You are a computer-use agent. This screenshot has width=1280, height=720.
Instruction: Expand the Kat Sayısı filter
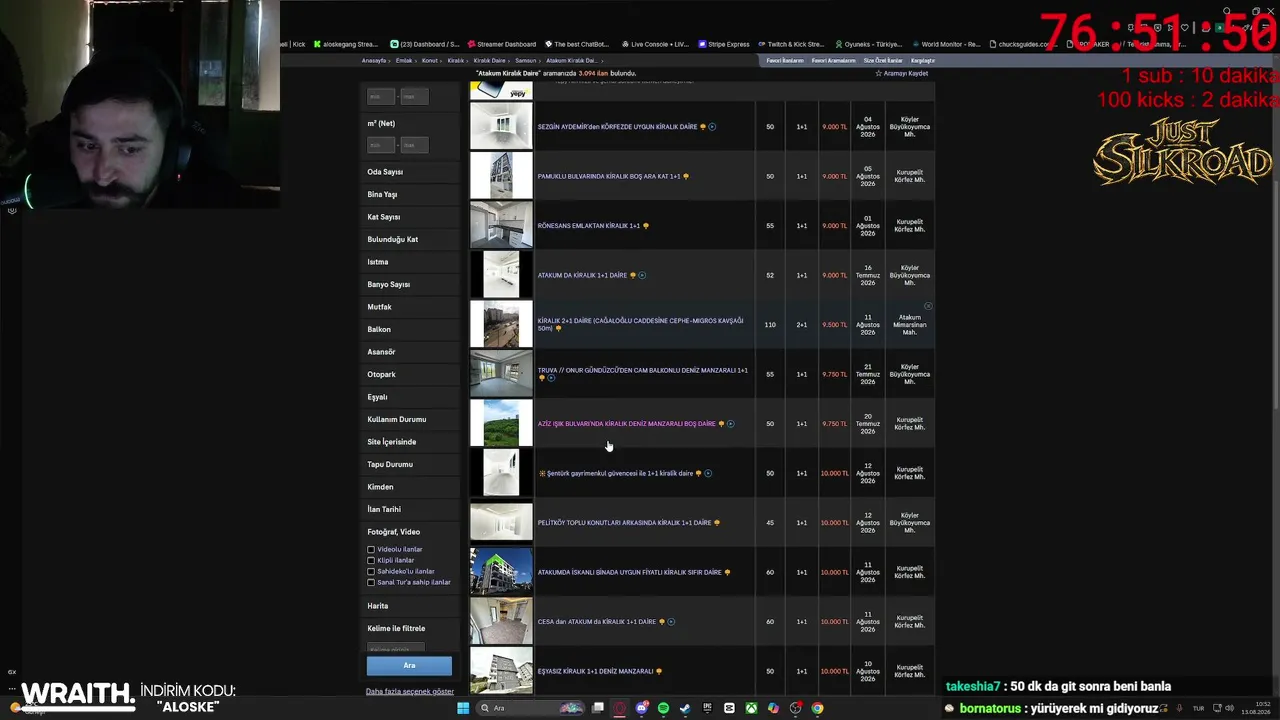(x=410, y=217)
